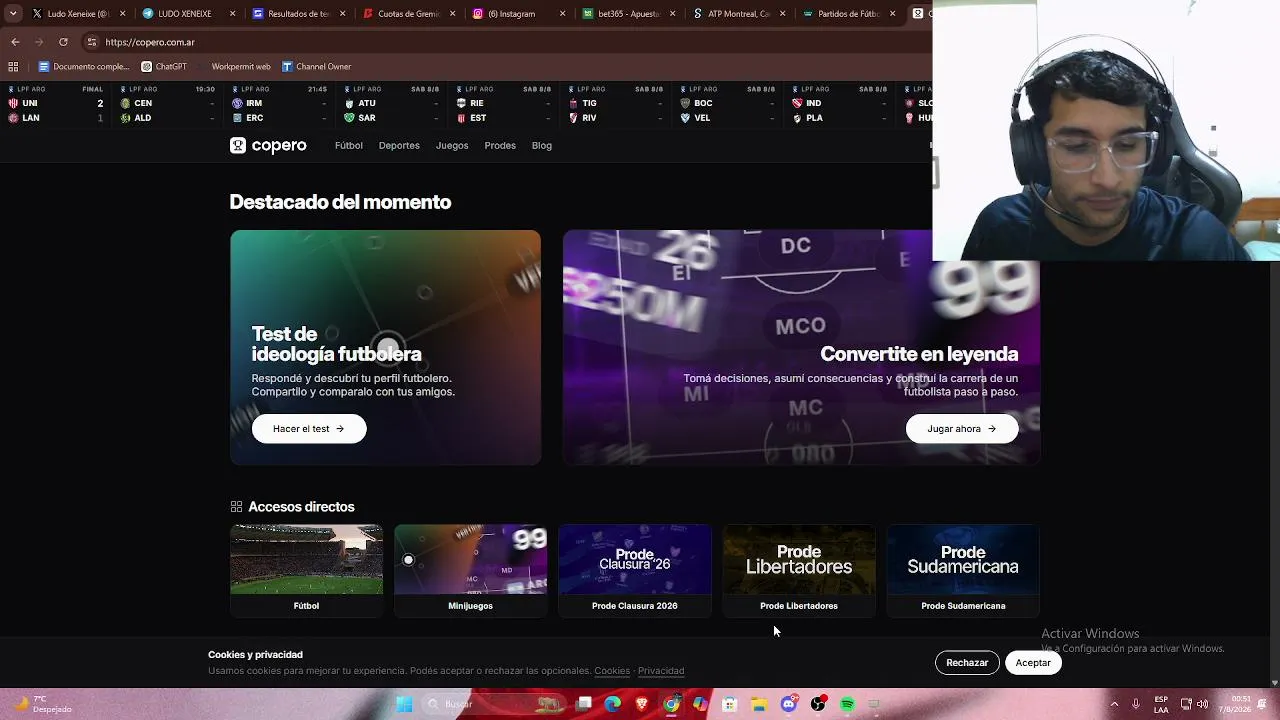This screenshot has height=720, width=1280.
Task: Reject cookies with the Rechazar button
Action: coord(967,663)
